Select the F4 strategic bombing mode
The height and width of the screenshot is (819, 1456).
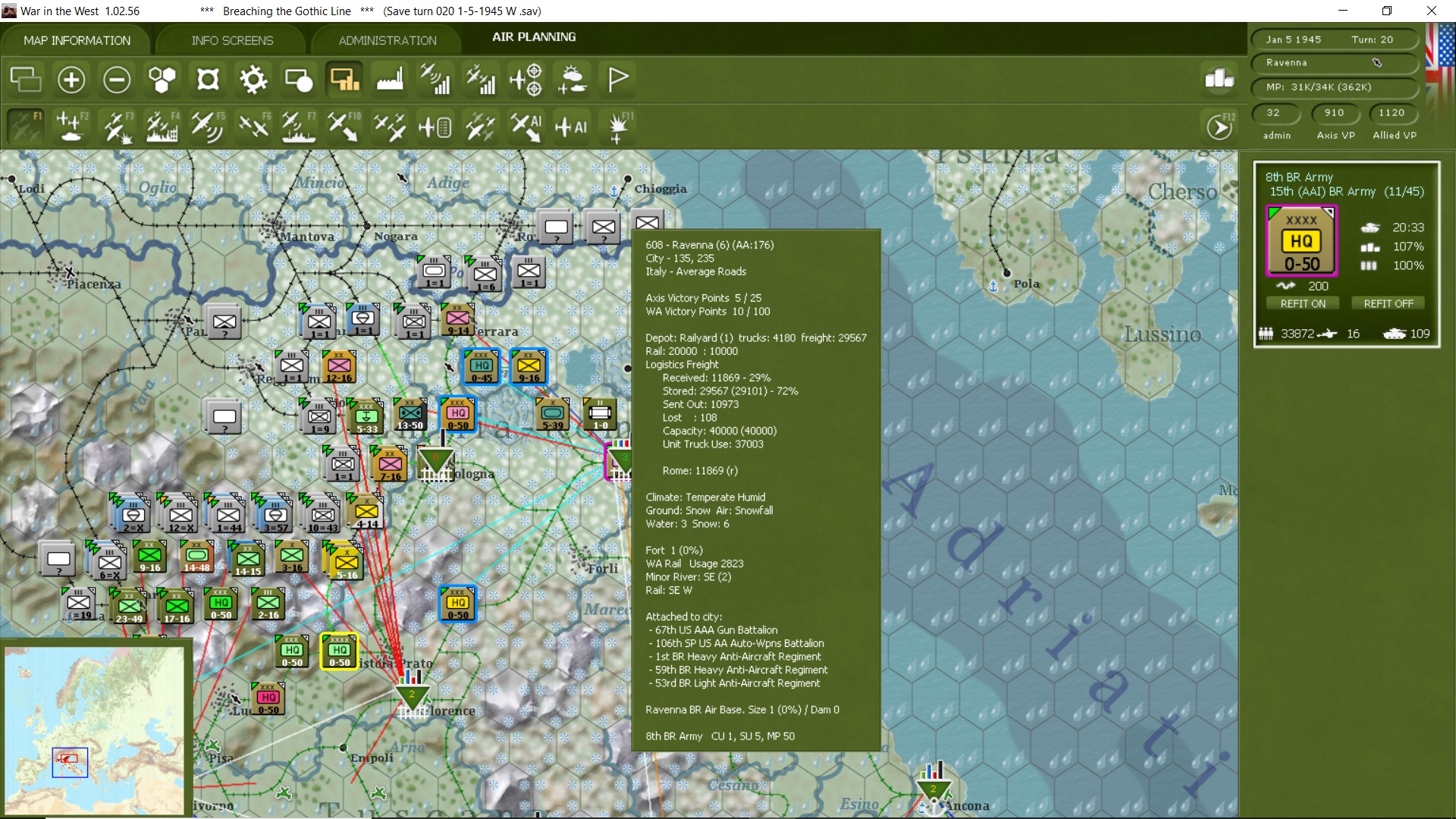(x=162, y=127)
